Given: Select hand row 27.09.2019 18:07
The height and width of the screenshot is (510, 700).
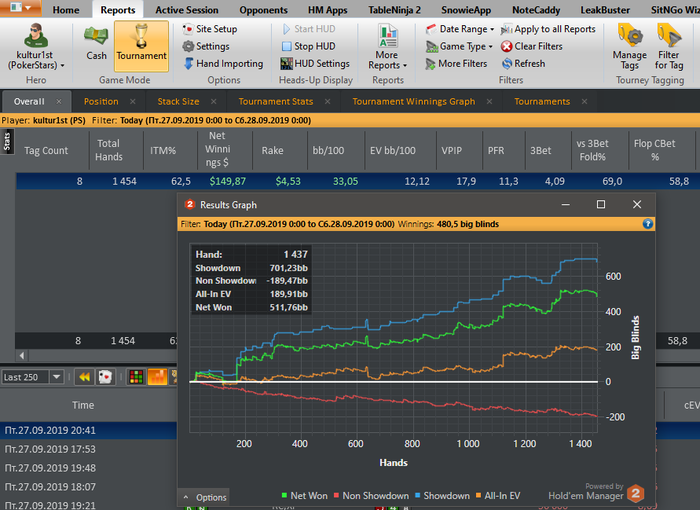Looking at the screenshot, I should [88, 487].
